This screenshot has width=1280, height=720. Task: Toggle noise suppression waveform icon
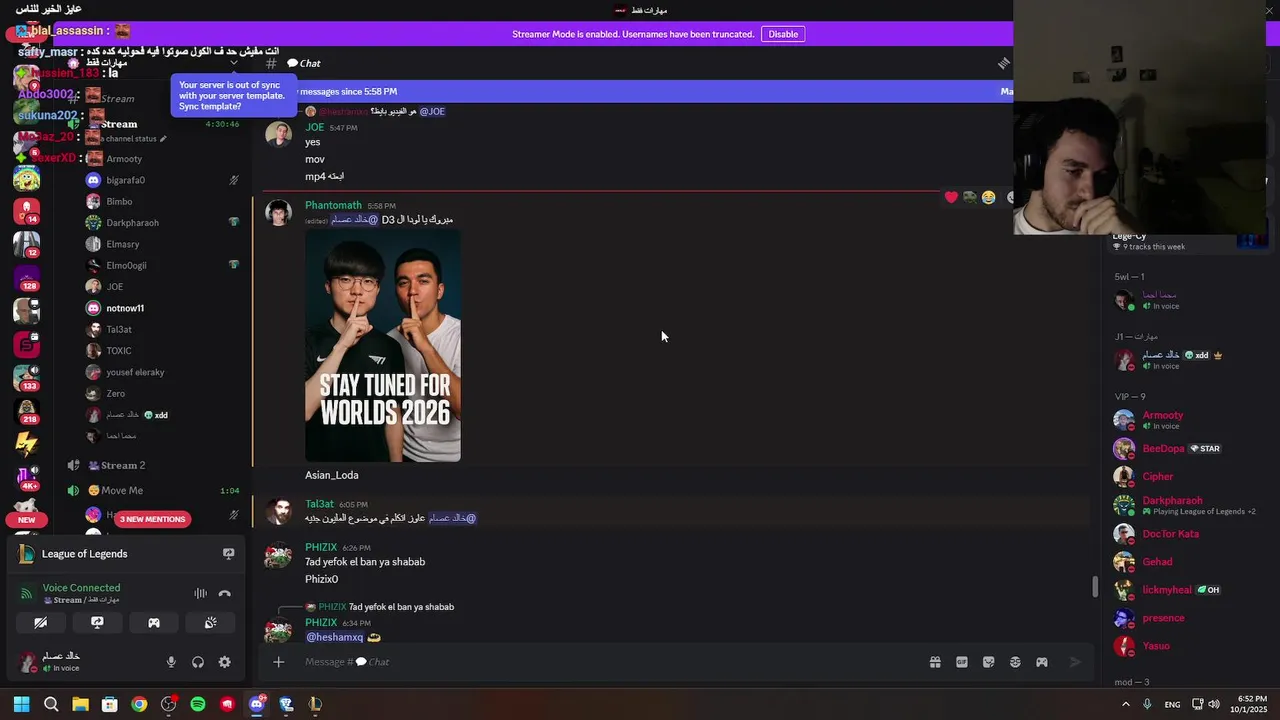pos(200,593)
